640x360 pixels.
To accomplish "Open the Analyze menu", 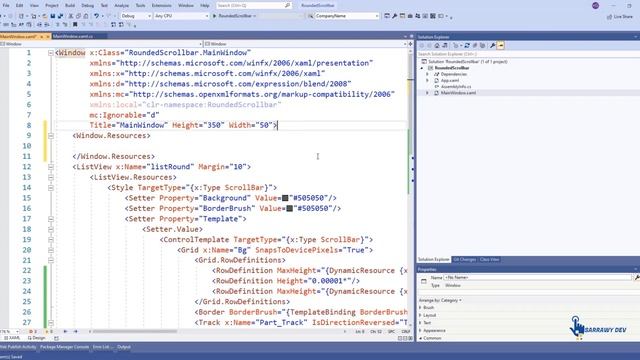I will click(121, 6).
